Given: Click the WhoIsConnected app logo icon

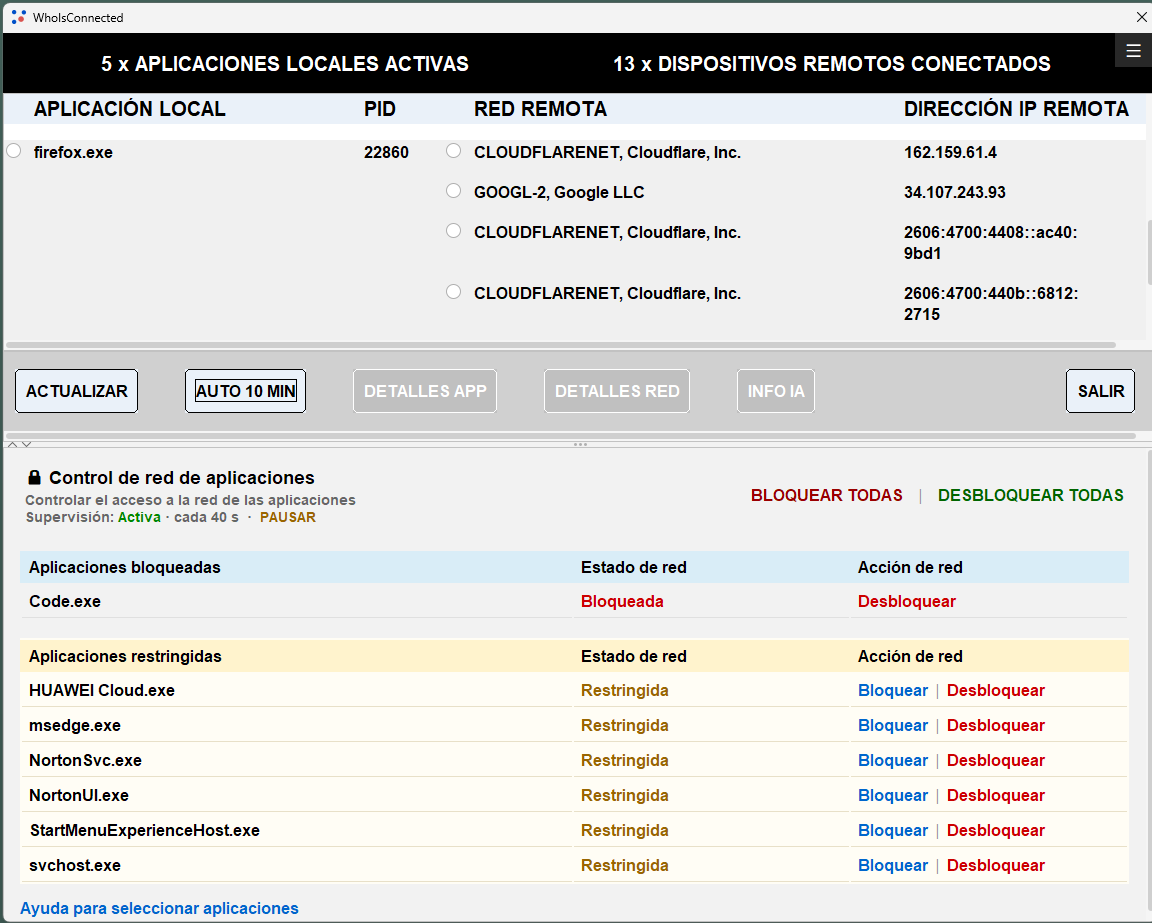Looking at the screenshot, I should click(x=18, y=17).
